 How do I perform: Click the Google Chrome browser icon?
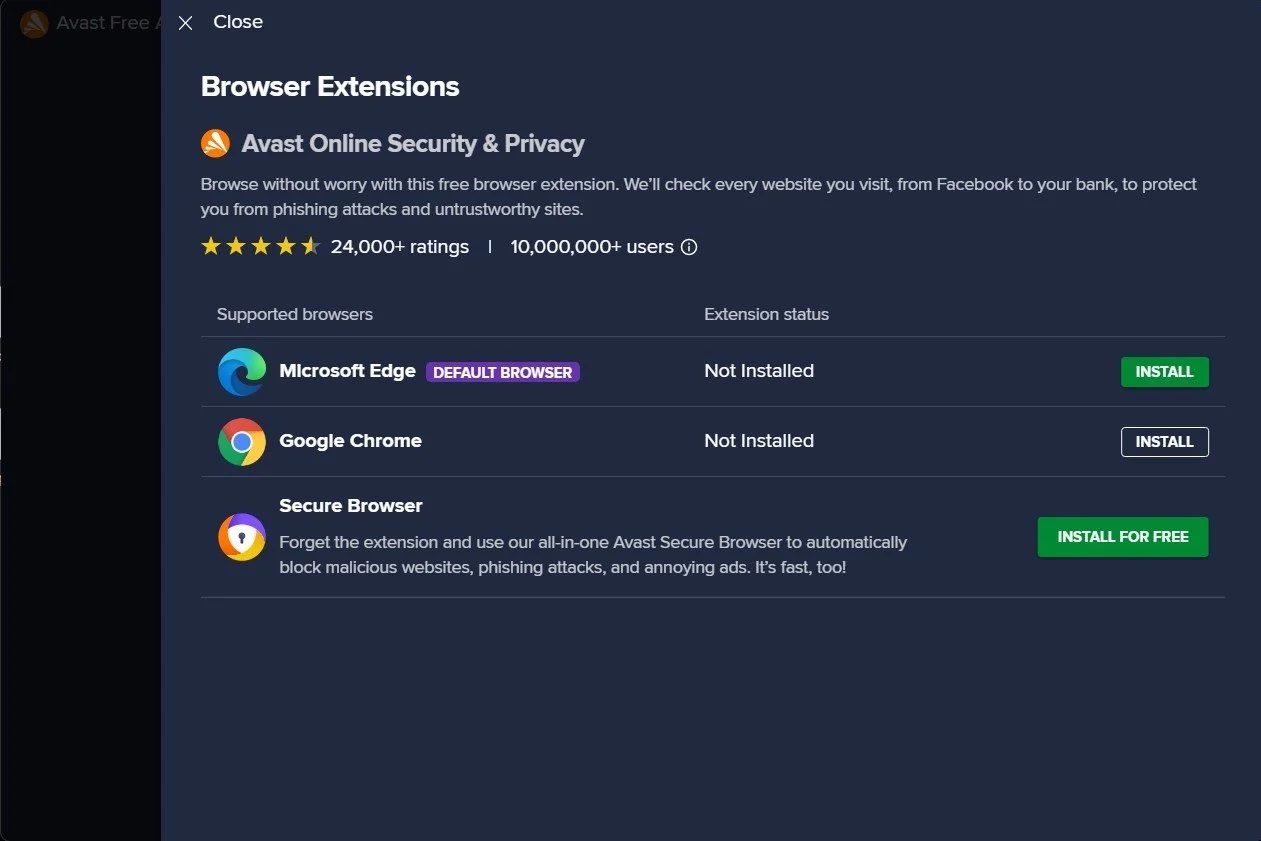[x=241, y=441]
